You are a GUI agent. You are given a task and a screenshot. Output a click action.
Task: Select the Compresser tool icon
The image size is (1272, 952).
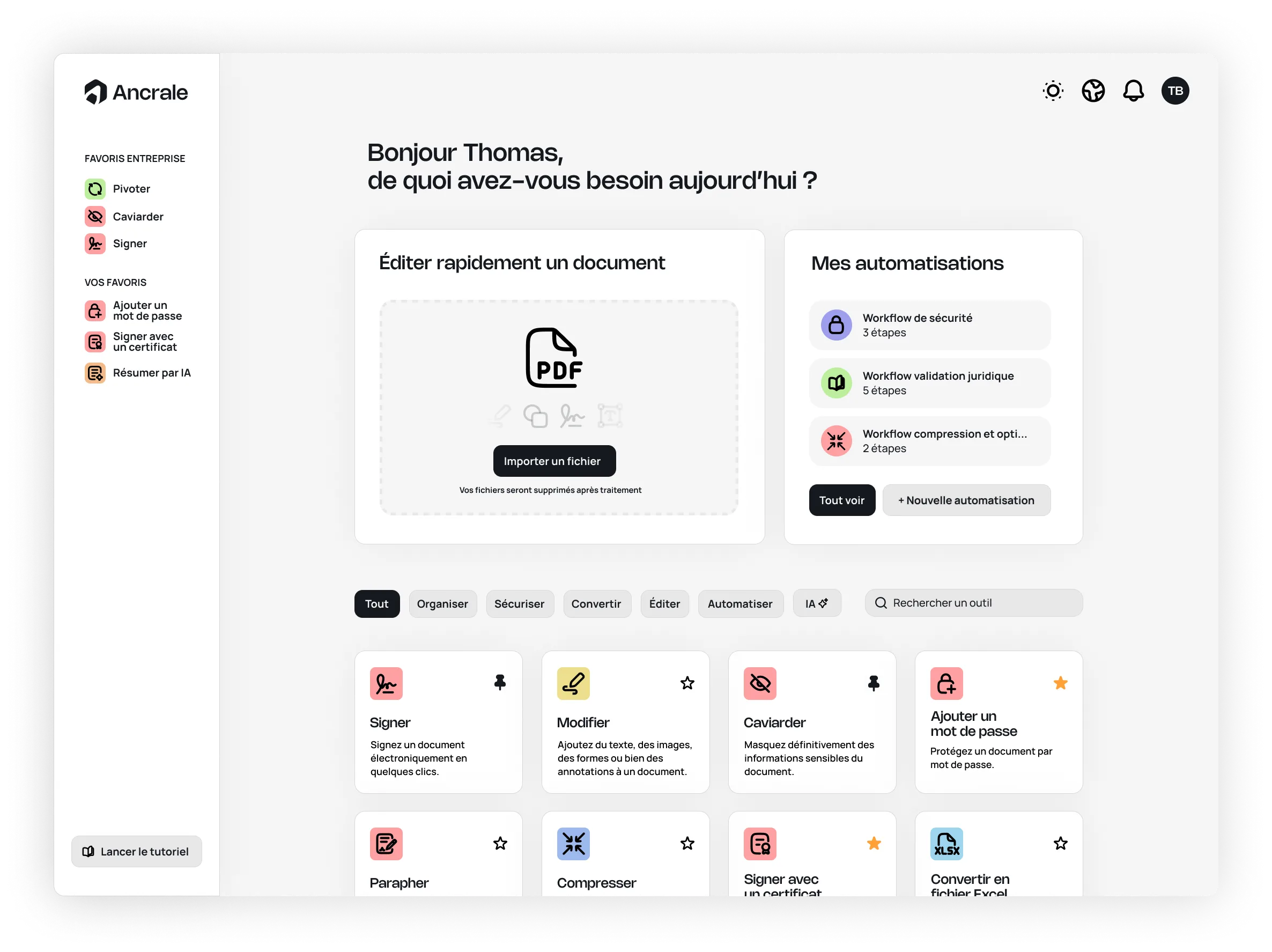pyautogui.click(x=573, y=844)
